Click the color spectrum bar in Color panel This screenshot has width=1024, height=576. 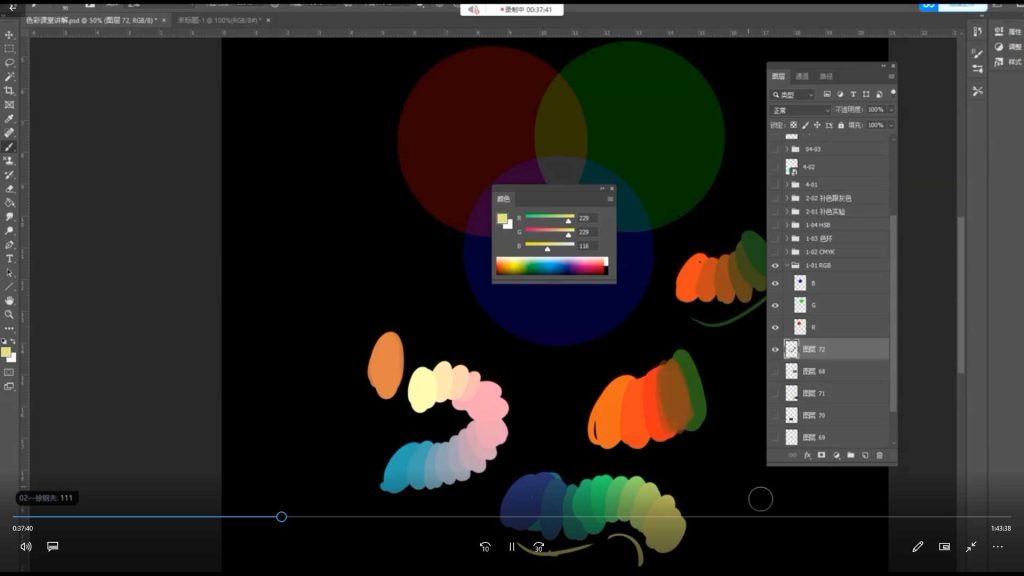coord(550,266)
